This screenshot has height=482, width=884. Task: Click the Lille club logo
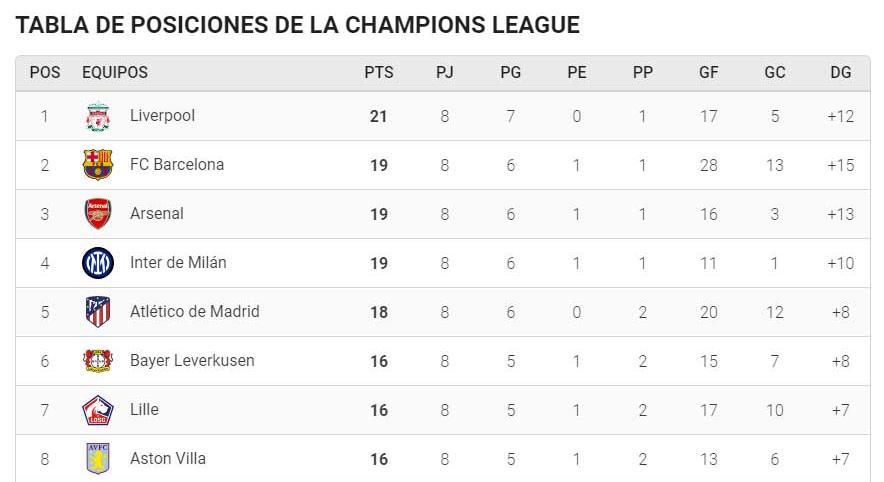click(x=98, y=410)
